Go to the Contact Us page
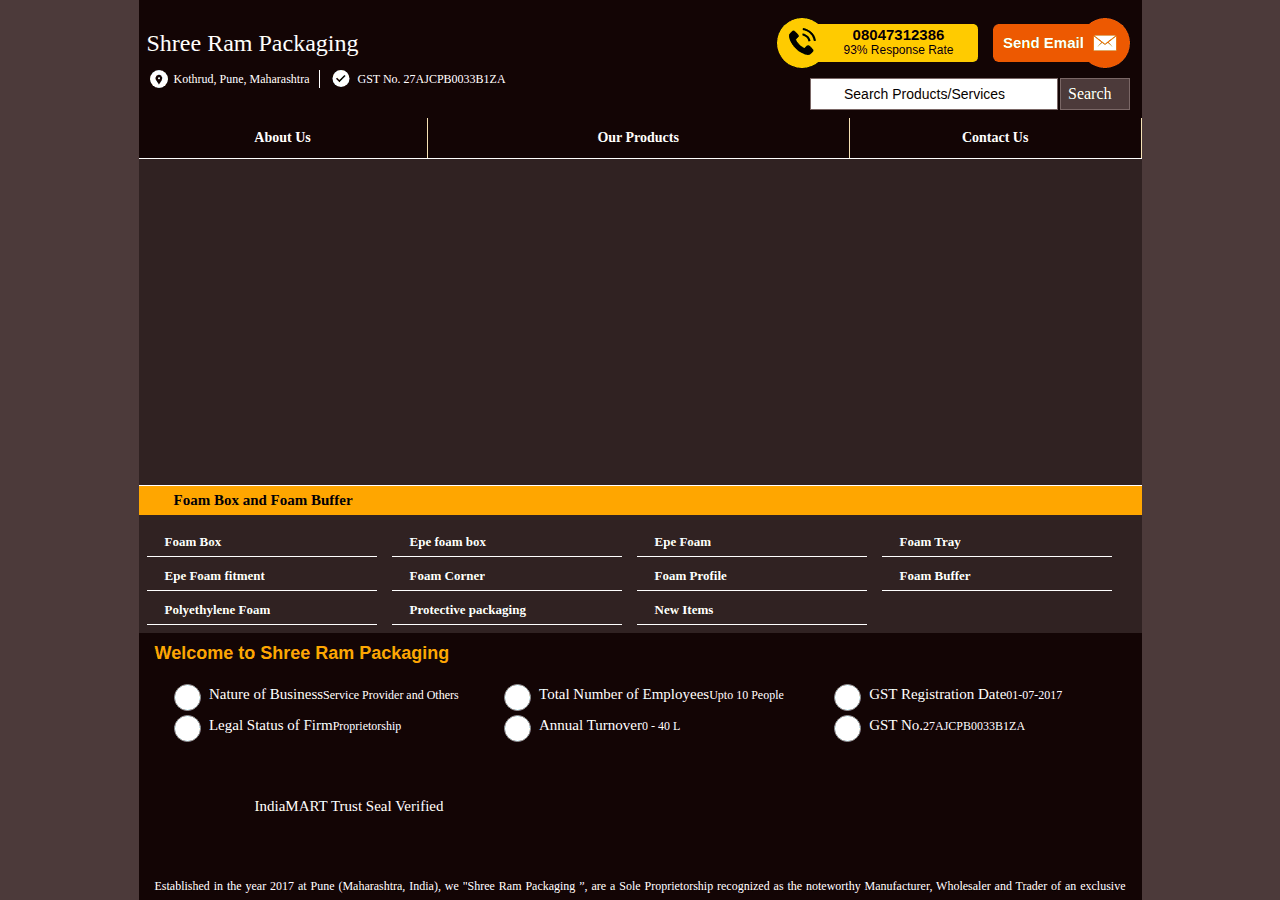This screenshot has height=900, width=1280. point(995,138)
